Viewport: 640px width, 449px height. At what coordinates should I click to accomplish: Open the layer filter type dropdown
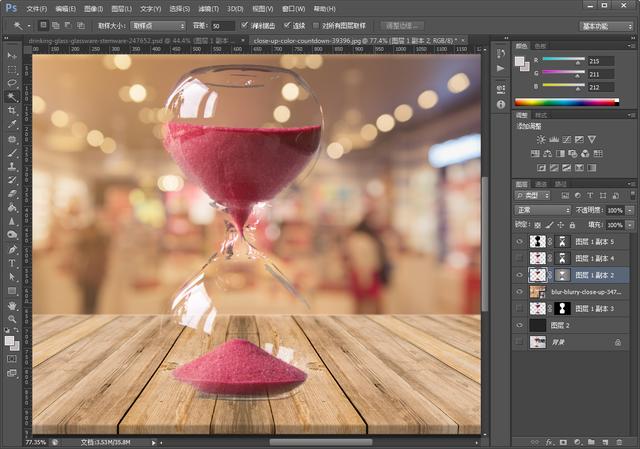pyautogui.click(x=533, y=196)
